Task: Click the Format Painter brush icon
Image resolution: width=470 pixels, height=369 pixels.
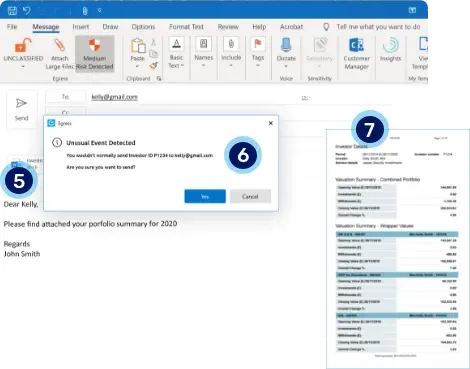Action: (x=153, y=66)
